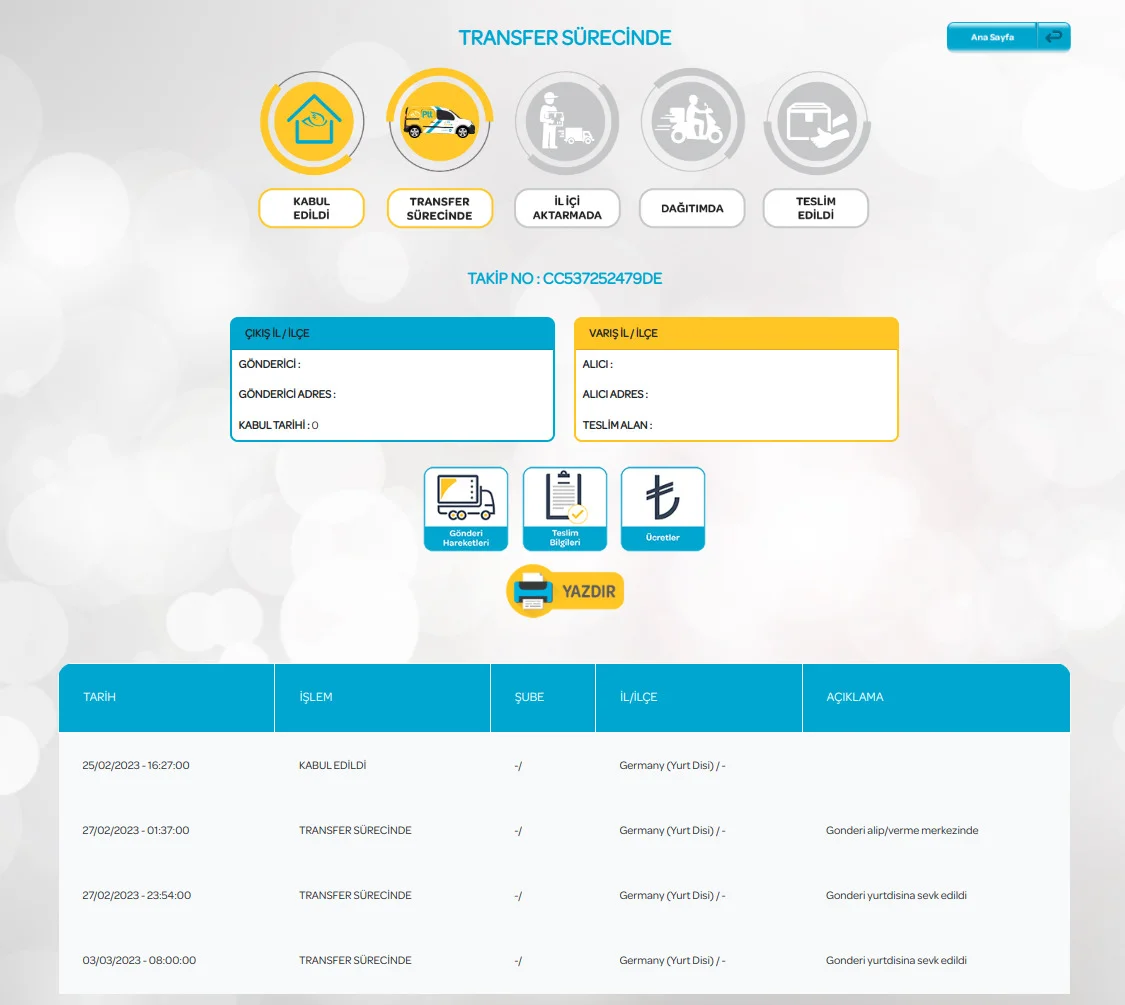
Task: Click the Varış İl / İlçe panel header
Action: (736, 333)
